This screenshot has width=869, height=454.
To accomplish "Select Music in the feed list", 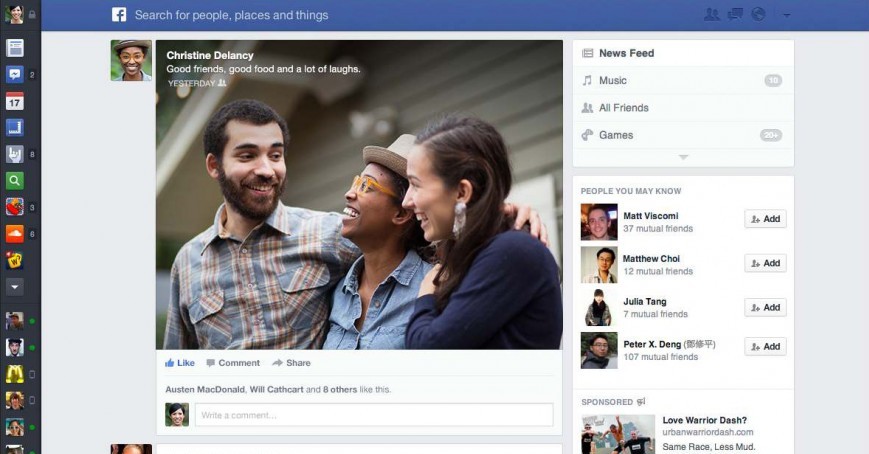I will click(613, 80).
